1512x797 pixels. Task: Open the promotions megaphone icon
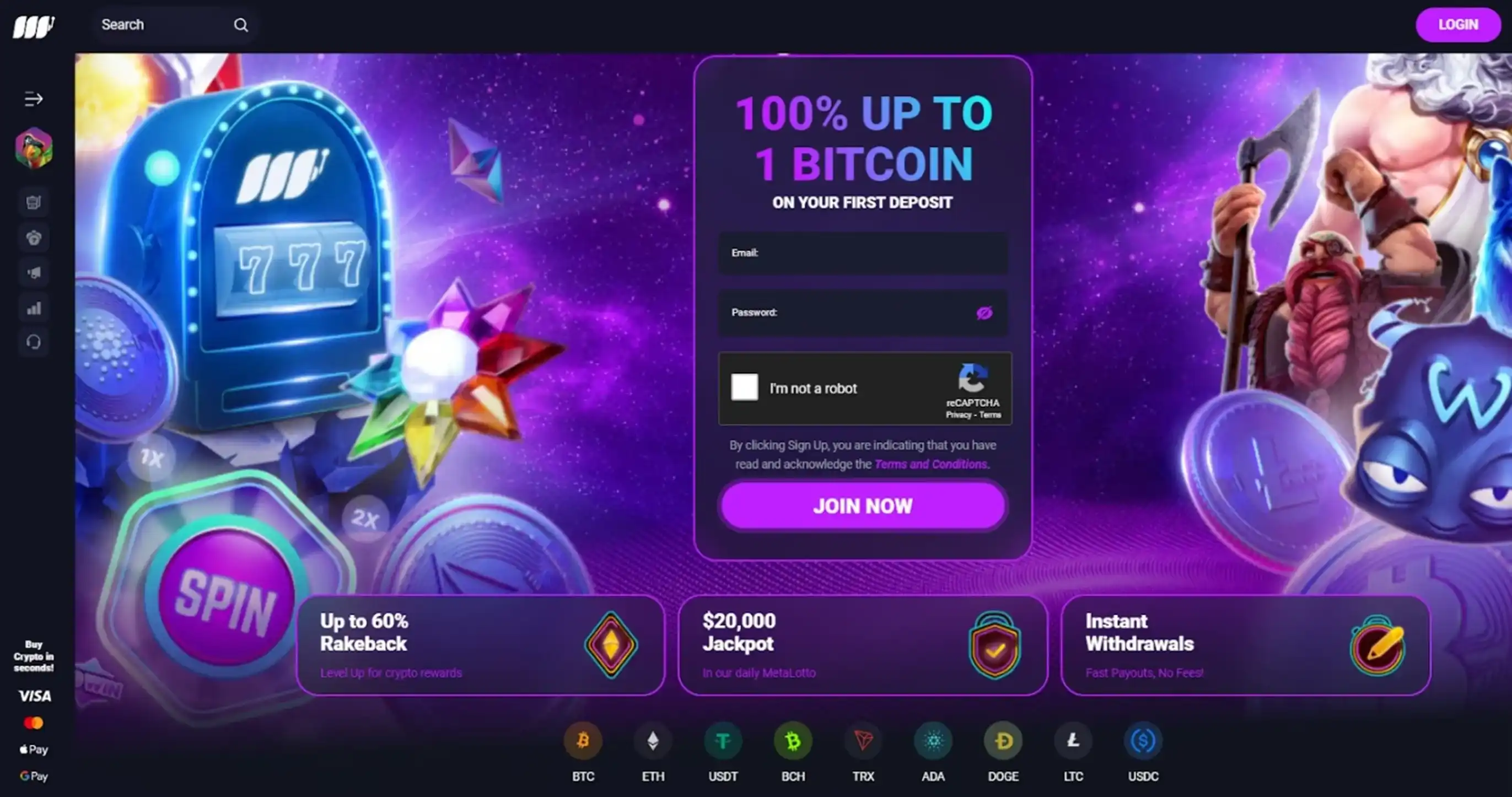pos(34,272)
